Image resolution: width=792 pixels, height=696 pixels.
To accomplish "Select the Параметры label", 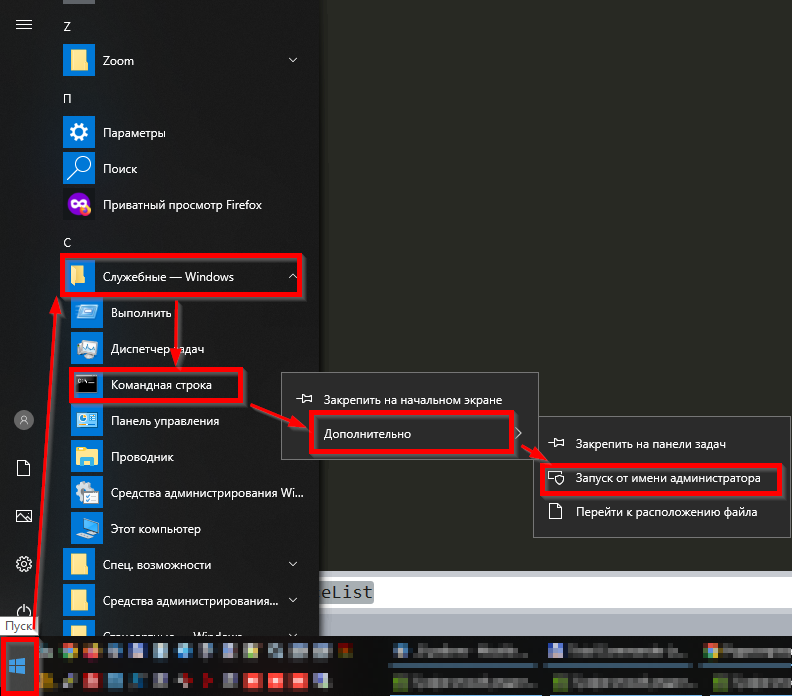I will pos(134,133).
